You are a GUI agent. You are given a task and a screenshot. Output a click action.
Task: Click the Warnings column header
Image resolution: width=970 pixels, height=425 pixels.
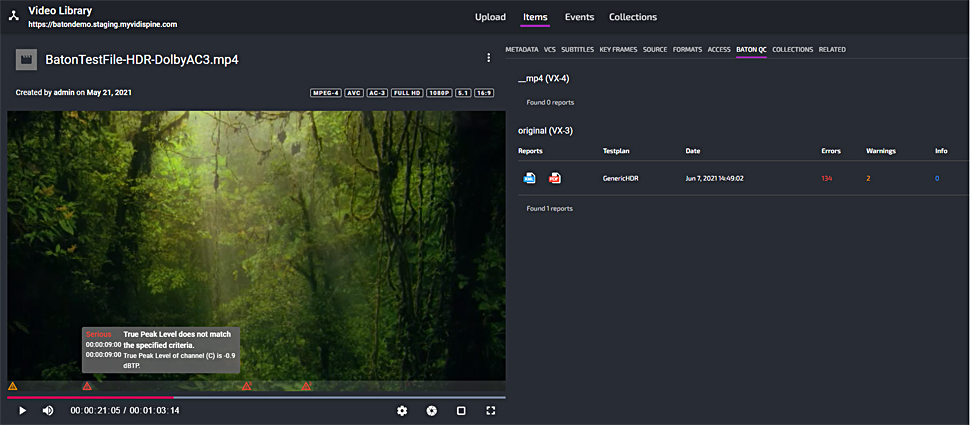pos(881,151)
